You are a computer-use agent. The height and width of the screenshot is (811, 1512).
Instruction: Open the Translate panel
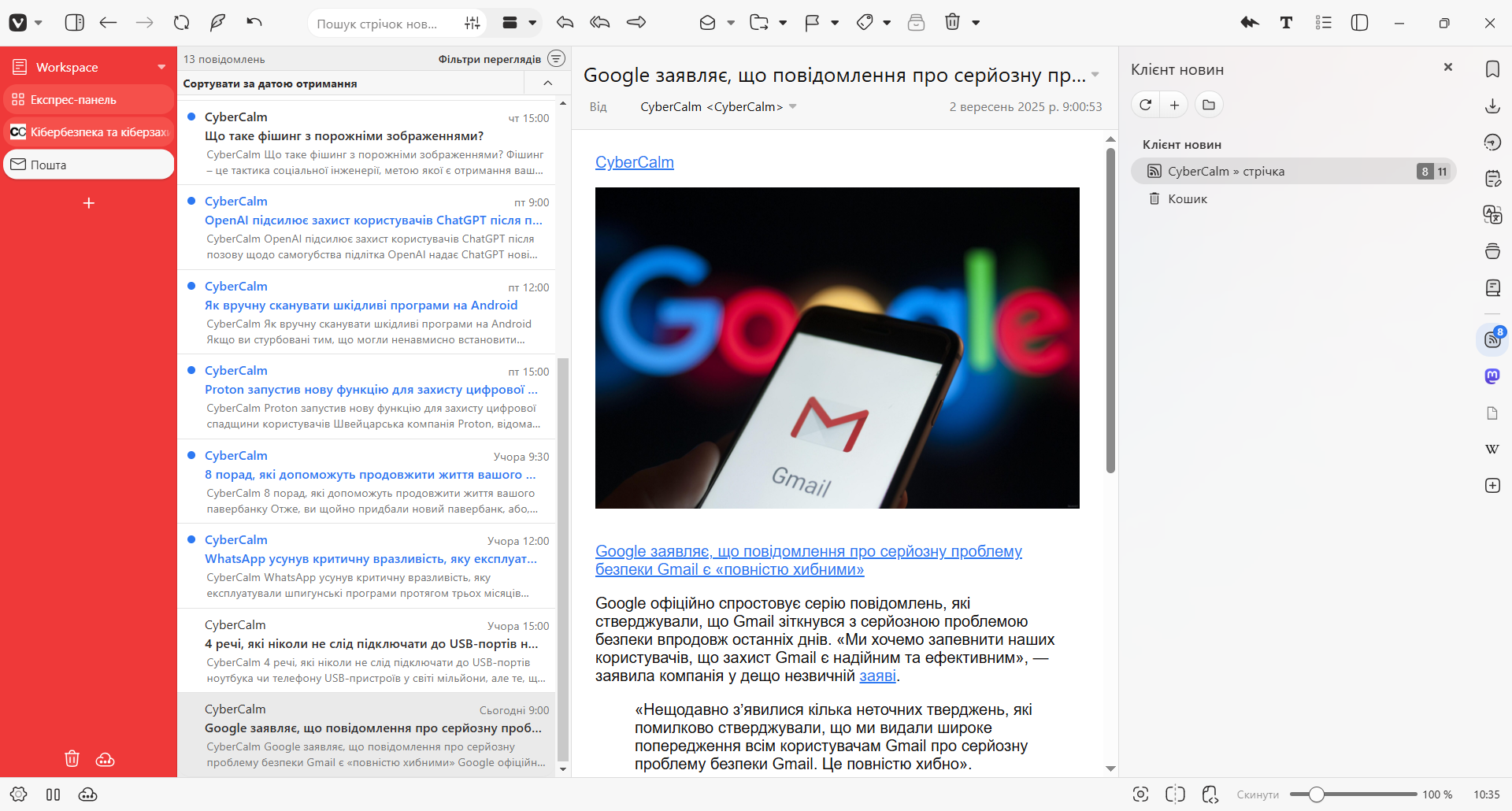(x=1492, y=215)
